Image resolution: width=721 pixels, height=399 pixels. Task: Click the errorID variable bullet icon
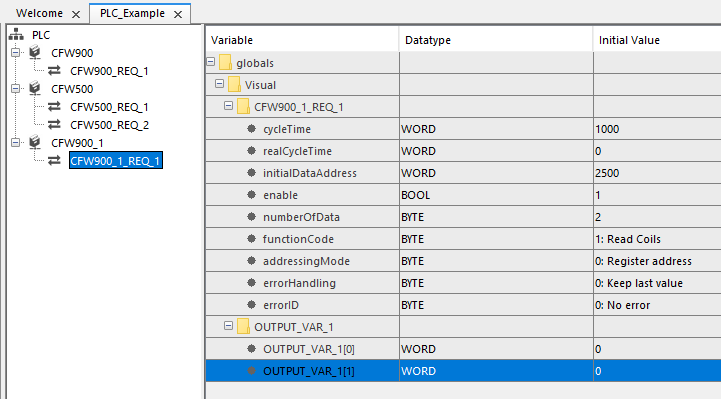pos(252,305)
